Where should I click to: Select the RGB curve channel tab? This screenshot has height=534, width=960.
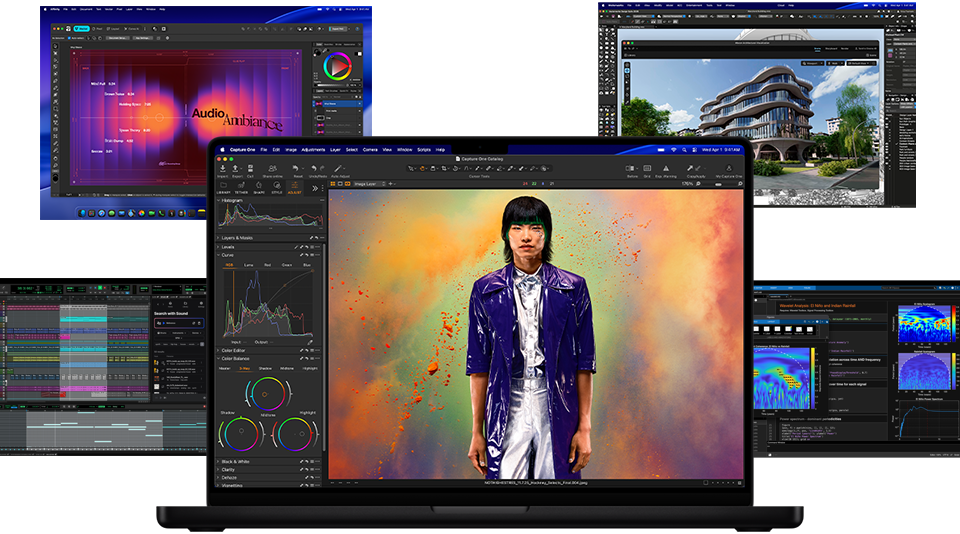(230, 265)
